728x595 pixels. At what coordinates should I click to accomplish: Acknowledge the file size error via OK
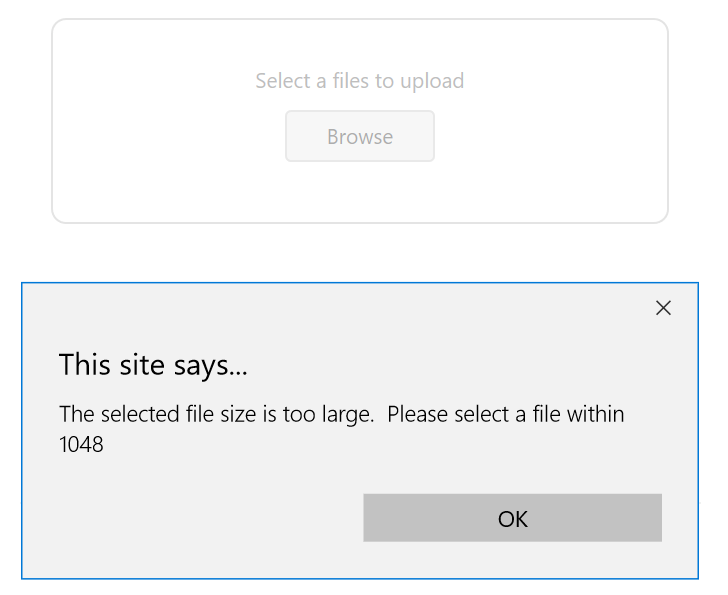(x=512, y=518)
